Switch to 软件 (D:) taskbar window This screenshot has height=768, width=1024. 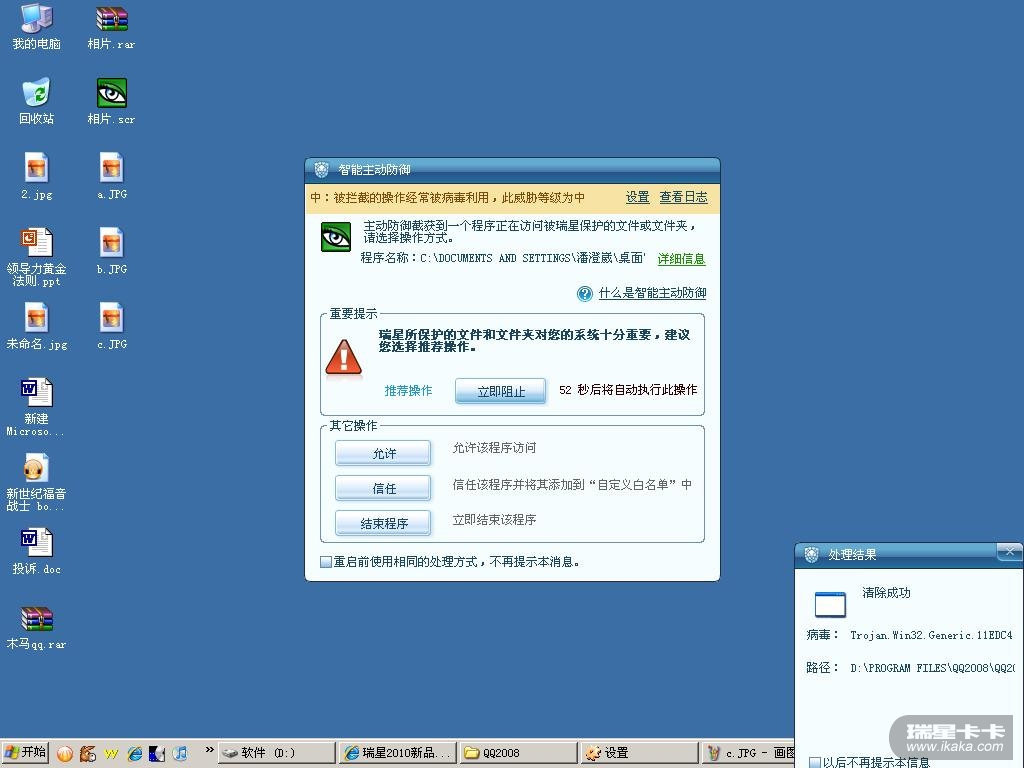pos(276,753)
